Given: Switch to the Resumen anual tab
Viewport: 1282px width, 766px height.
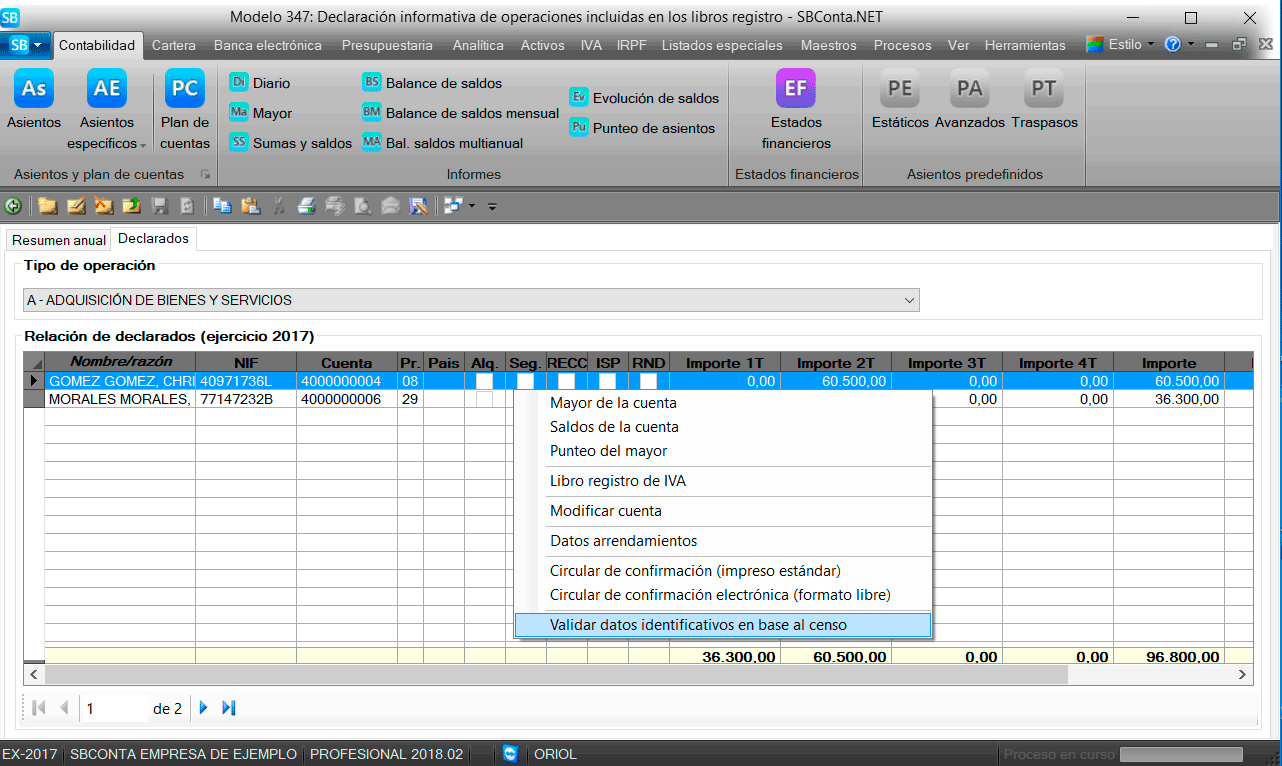Looking at the screenshot, I should [58, 240].
